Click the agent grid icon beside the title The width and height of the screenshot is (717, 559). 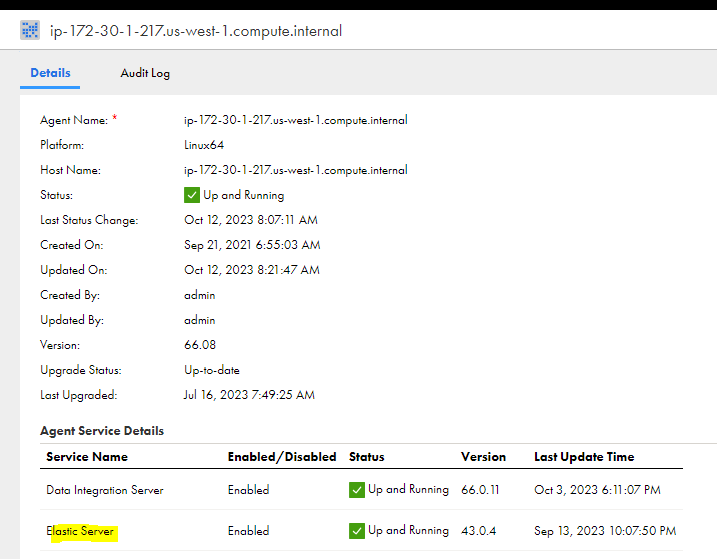click(x=30, y=31)
